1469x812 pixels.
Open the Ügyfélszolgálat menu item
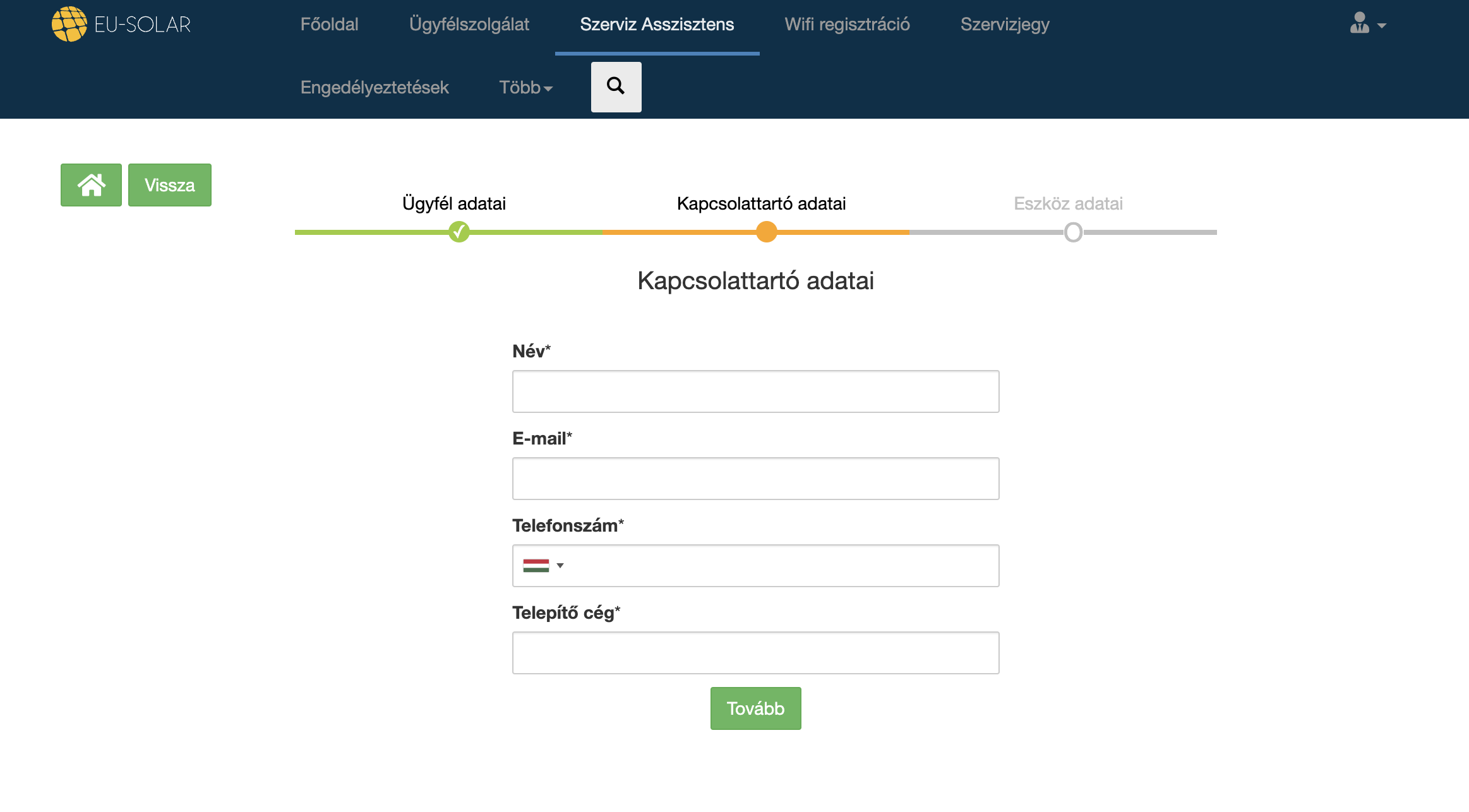(469, 24)
